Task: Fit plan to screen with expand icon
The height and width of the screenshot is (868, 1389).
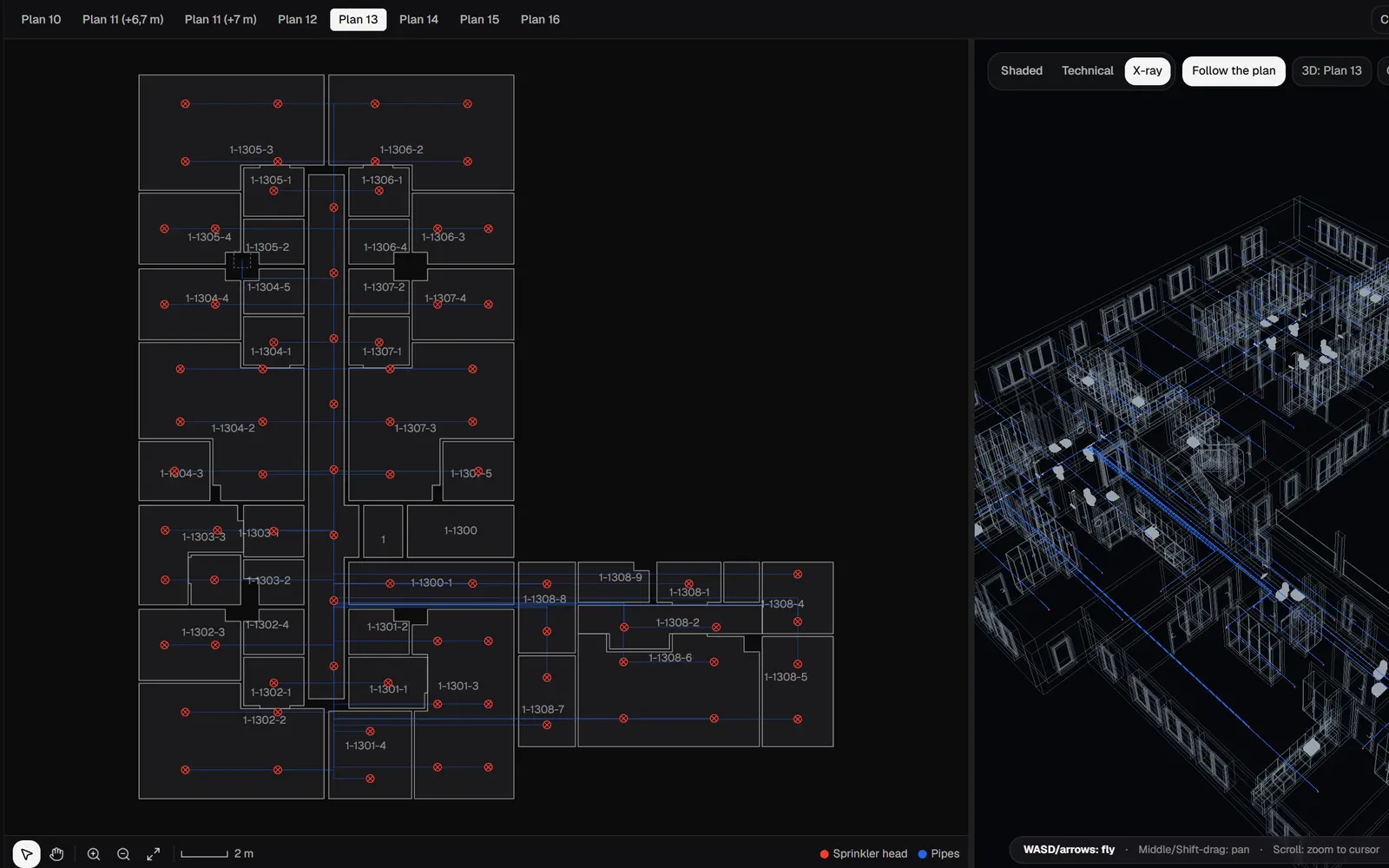Action: [153, 854]
